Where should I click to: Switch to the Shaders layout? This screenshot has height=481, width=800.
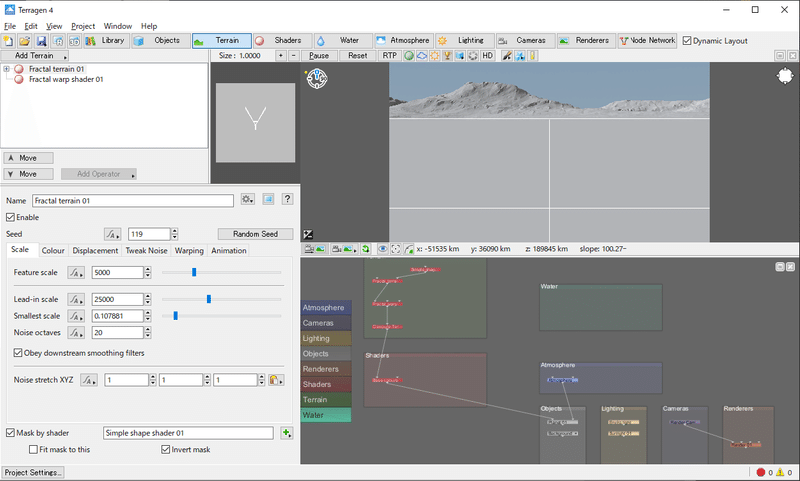[281, 41]
